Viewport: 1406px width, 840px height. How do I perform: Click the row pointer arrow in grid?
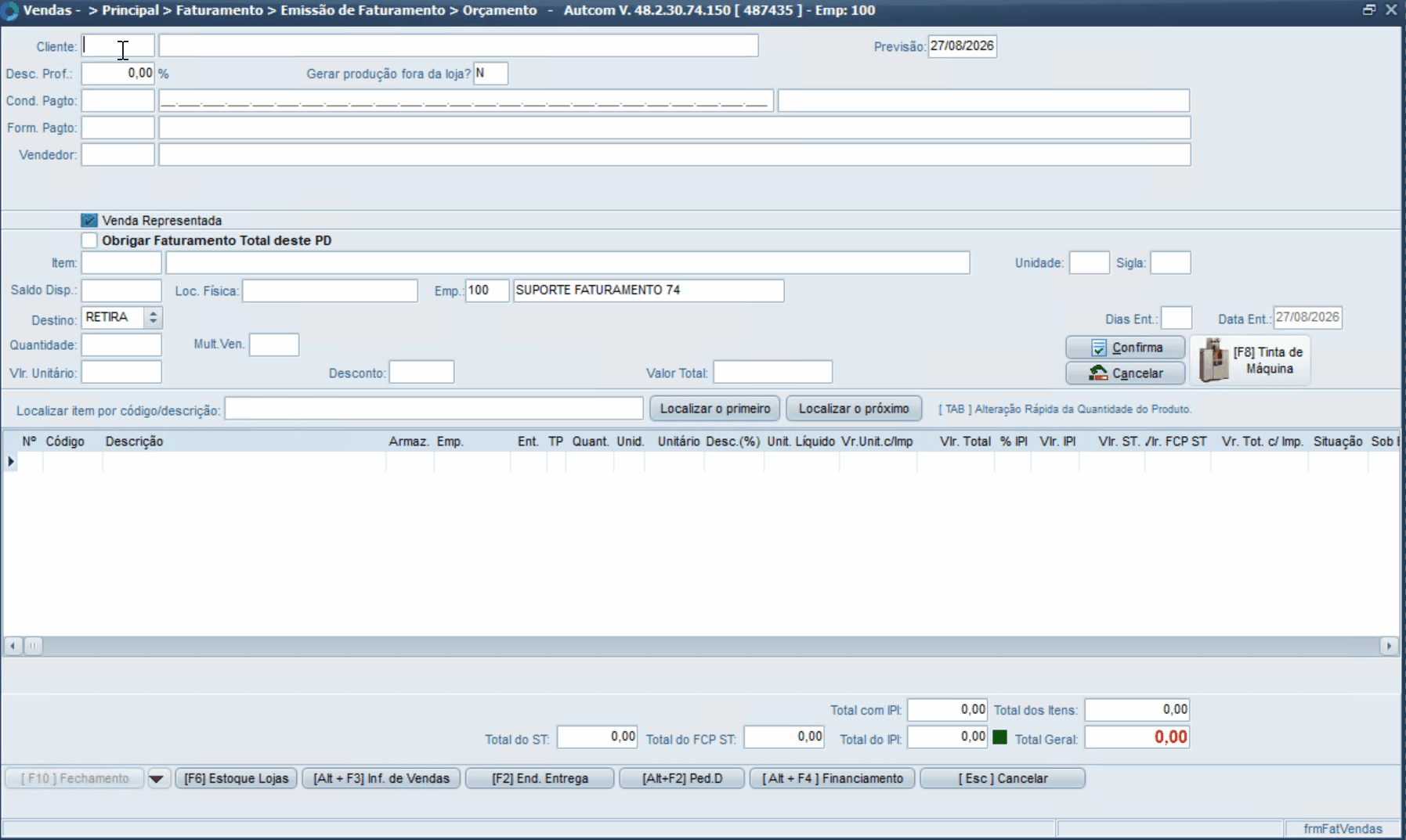click(x=11, y=462)
